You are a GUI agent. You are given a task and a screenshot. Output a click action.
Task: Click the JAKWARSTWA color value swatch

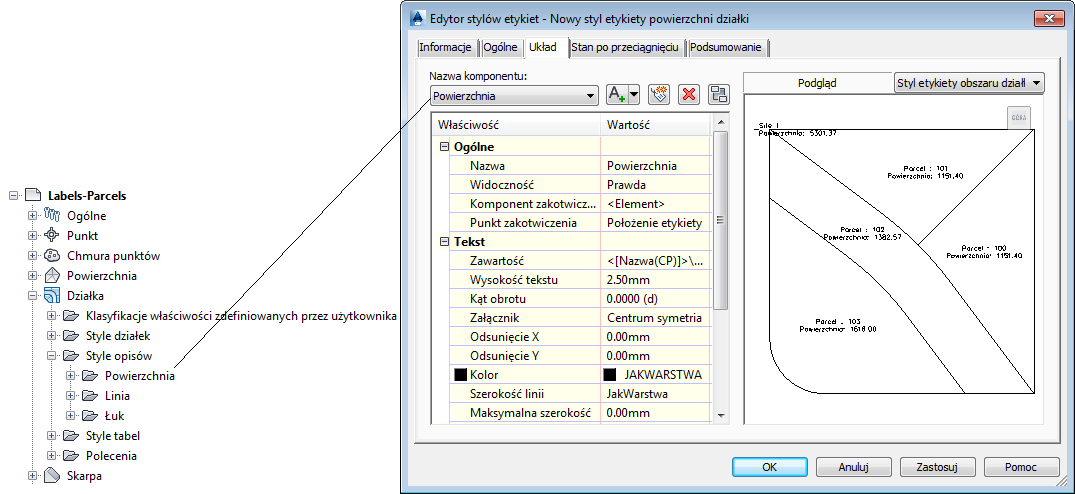point(609,375)
